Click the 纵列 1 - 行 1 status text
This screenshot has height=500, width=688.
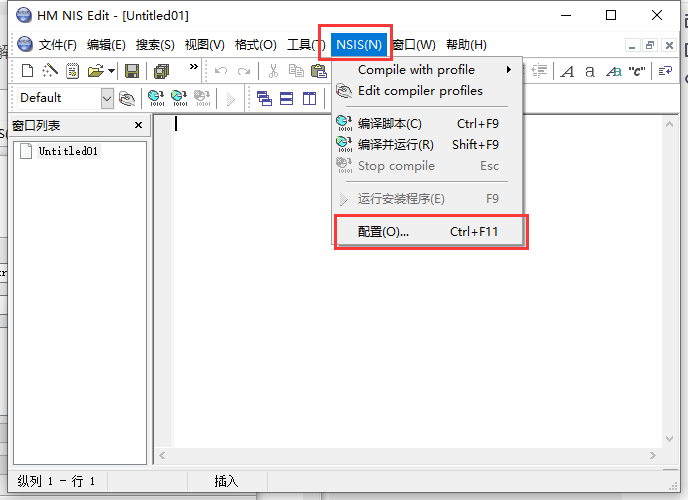[56, 482]
